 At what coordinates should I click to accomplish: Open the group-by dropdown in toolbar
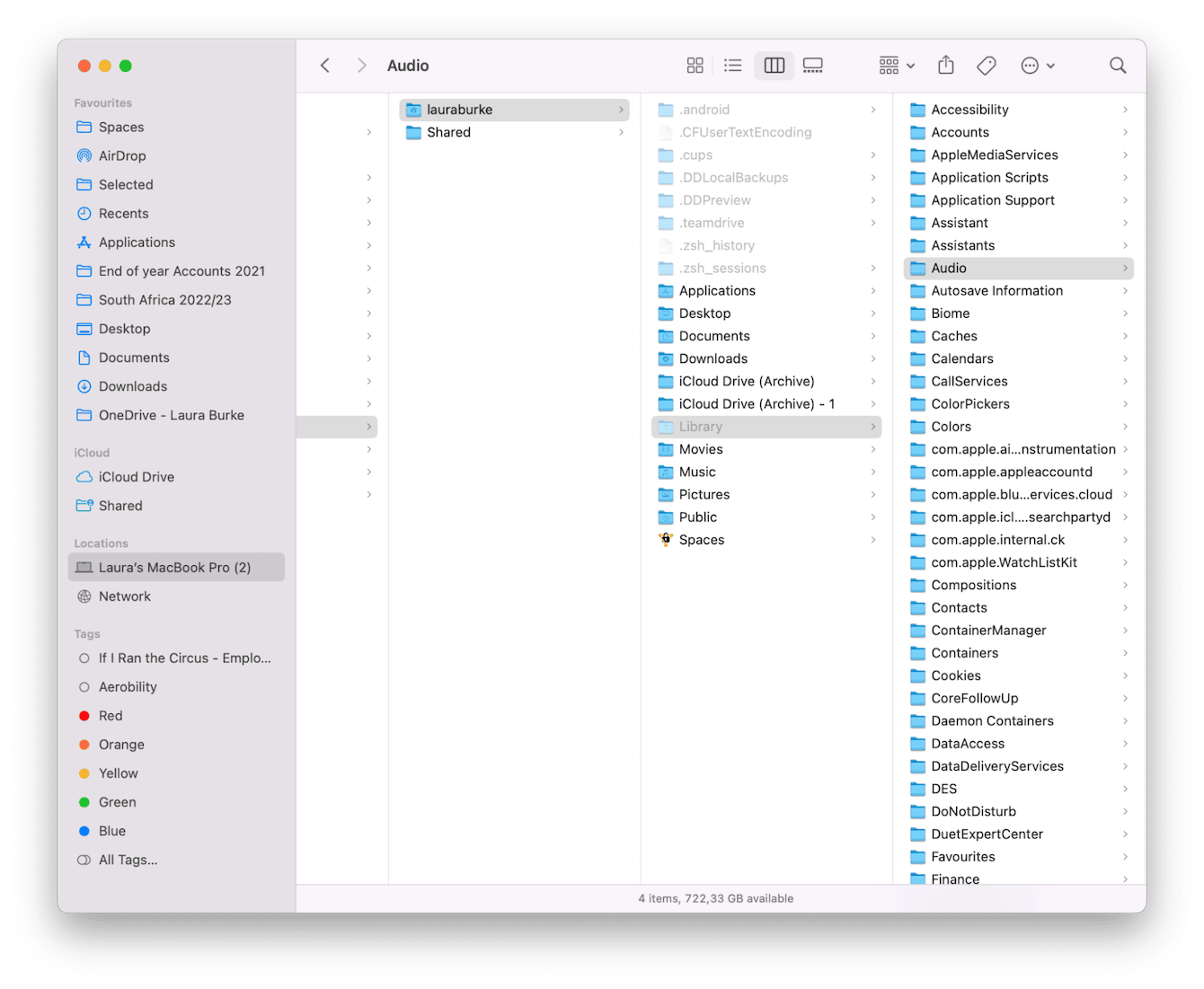897,66
